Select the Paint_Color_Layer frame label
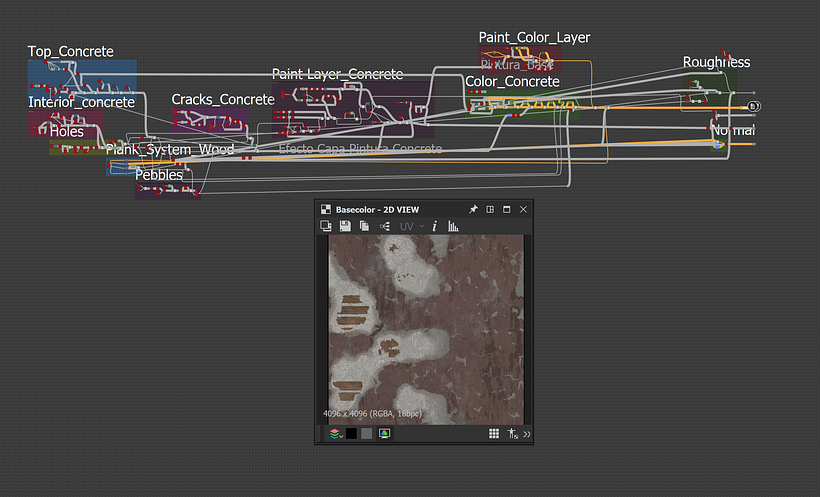 (534, 38)
